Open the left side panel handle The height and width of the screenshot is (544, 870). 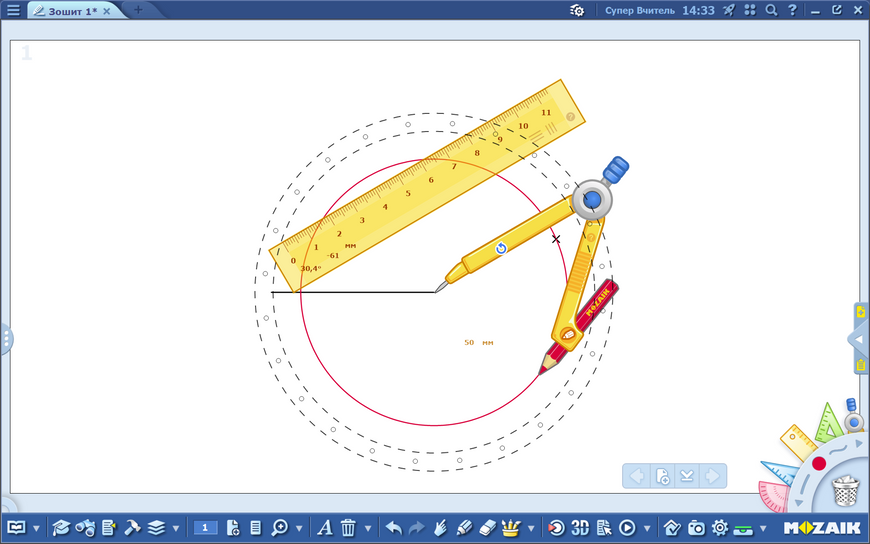pos(6,338)
